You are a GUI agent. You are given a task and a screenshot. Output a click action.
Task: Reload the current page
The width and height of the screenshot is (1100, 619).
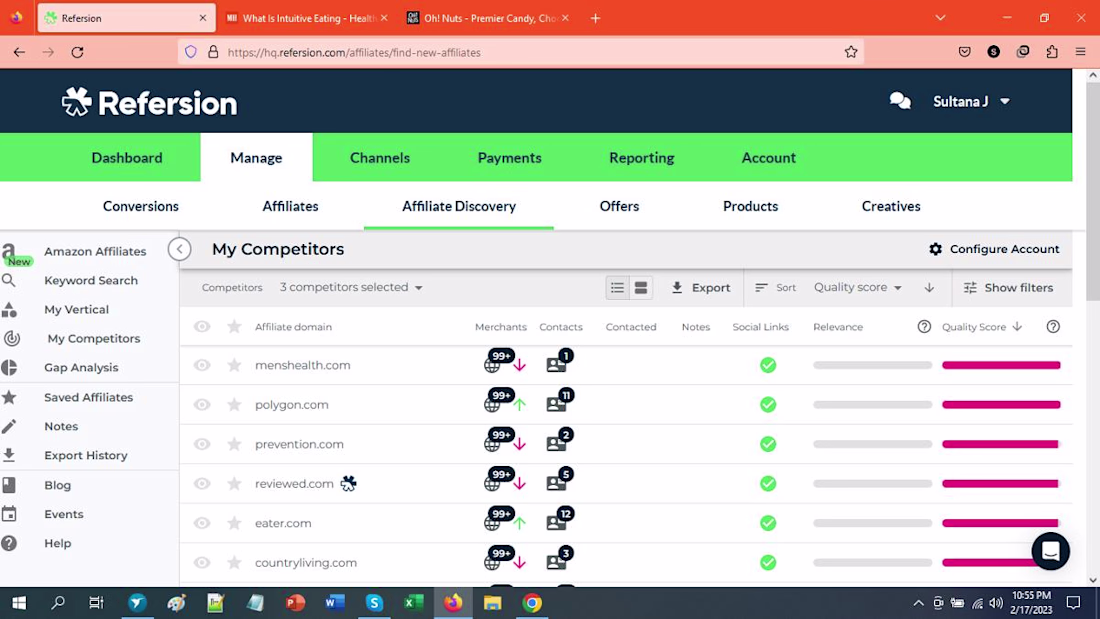click(78, 52)
